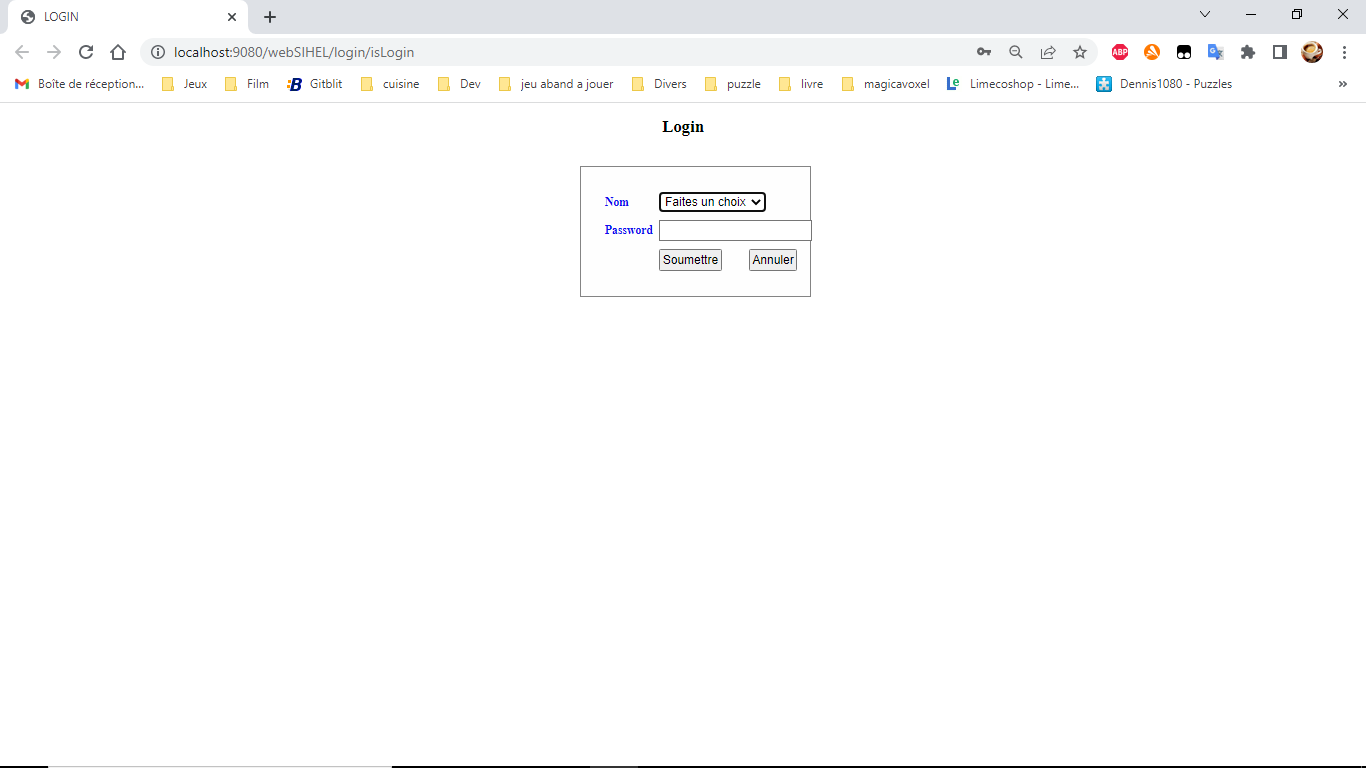Screen dimensions: 1366x768
Task: Open the tab search chevron
Action: click(x=1205, y=14)
